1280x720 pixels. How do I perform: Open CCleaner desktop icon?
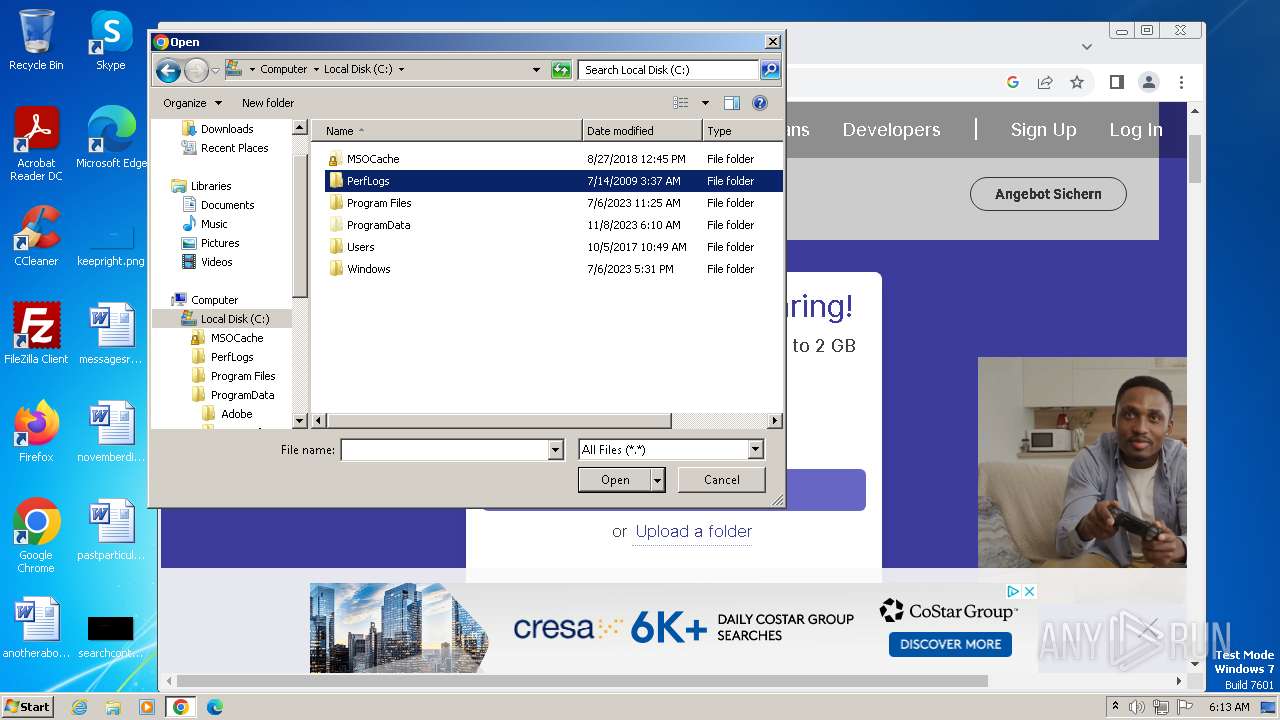36,236
